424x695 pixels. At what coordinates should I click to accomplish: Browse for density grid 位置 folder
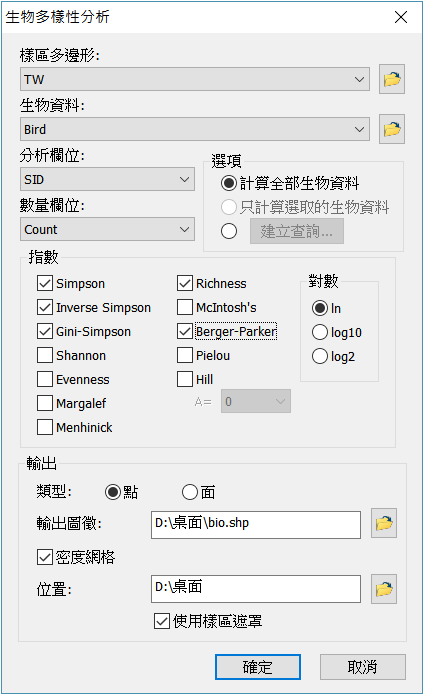pos(384,589)
